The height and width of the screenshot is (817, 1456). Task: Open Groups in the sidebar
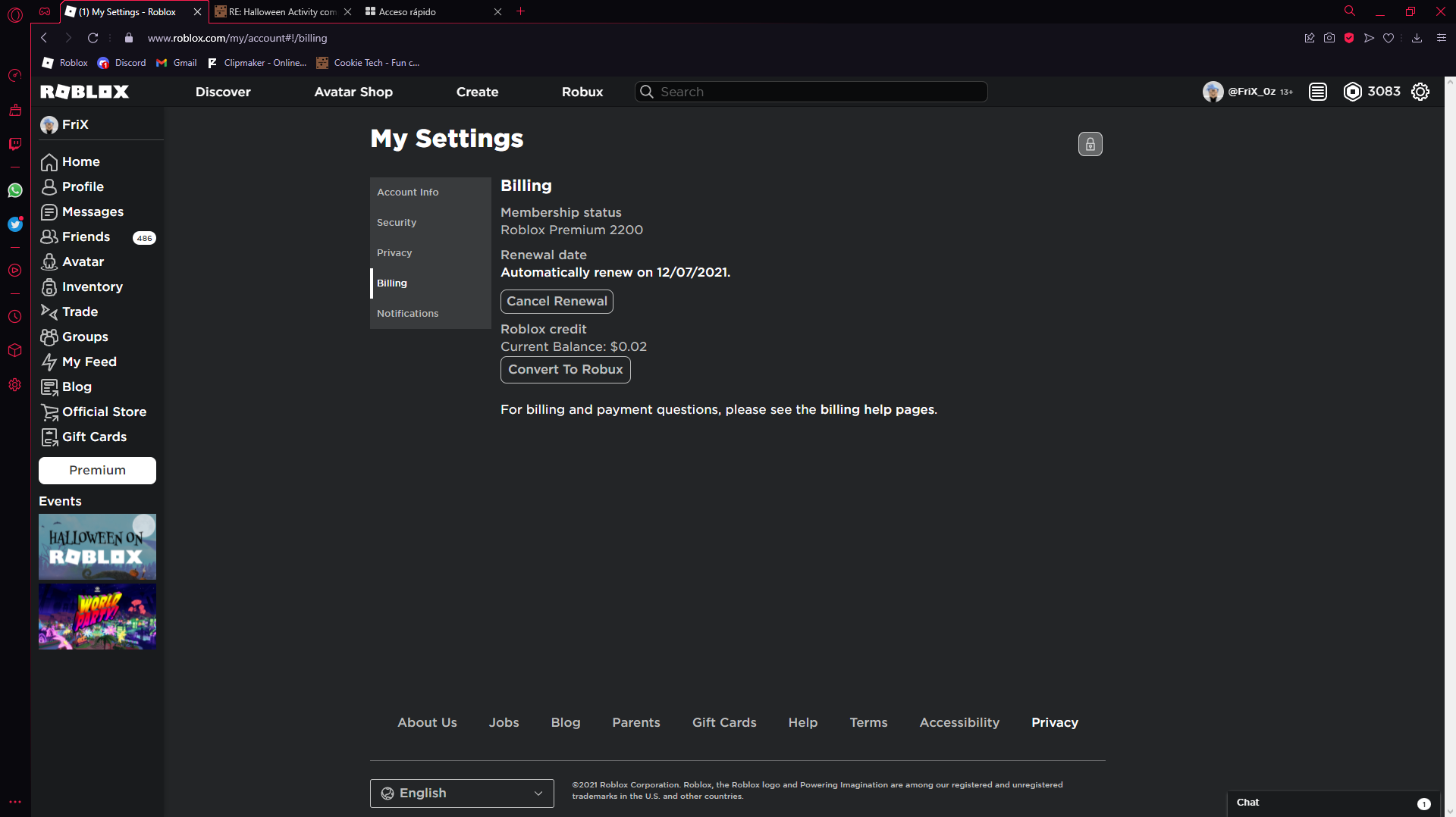pyautogui.click(x=74, y=337)
